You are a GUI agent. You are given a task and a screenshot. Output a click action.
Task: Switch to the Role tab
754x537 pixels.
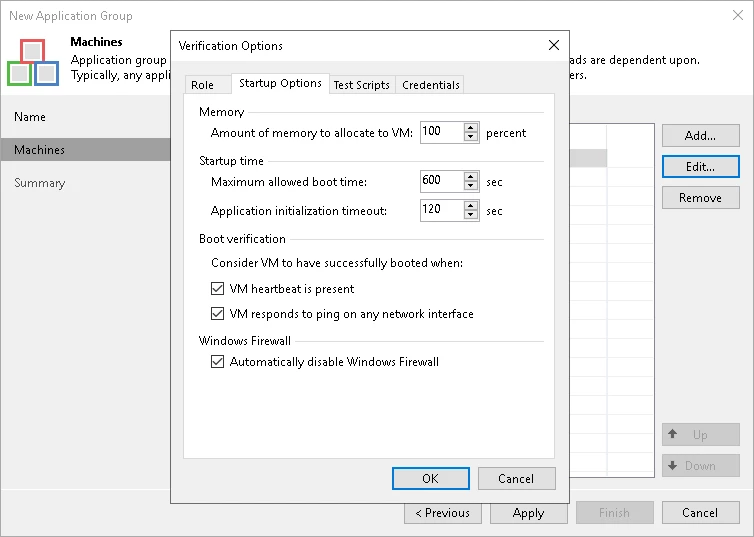(x=202, y=85)
